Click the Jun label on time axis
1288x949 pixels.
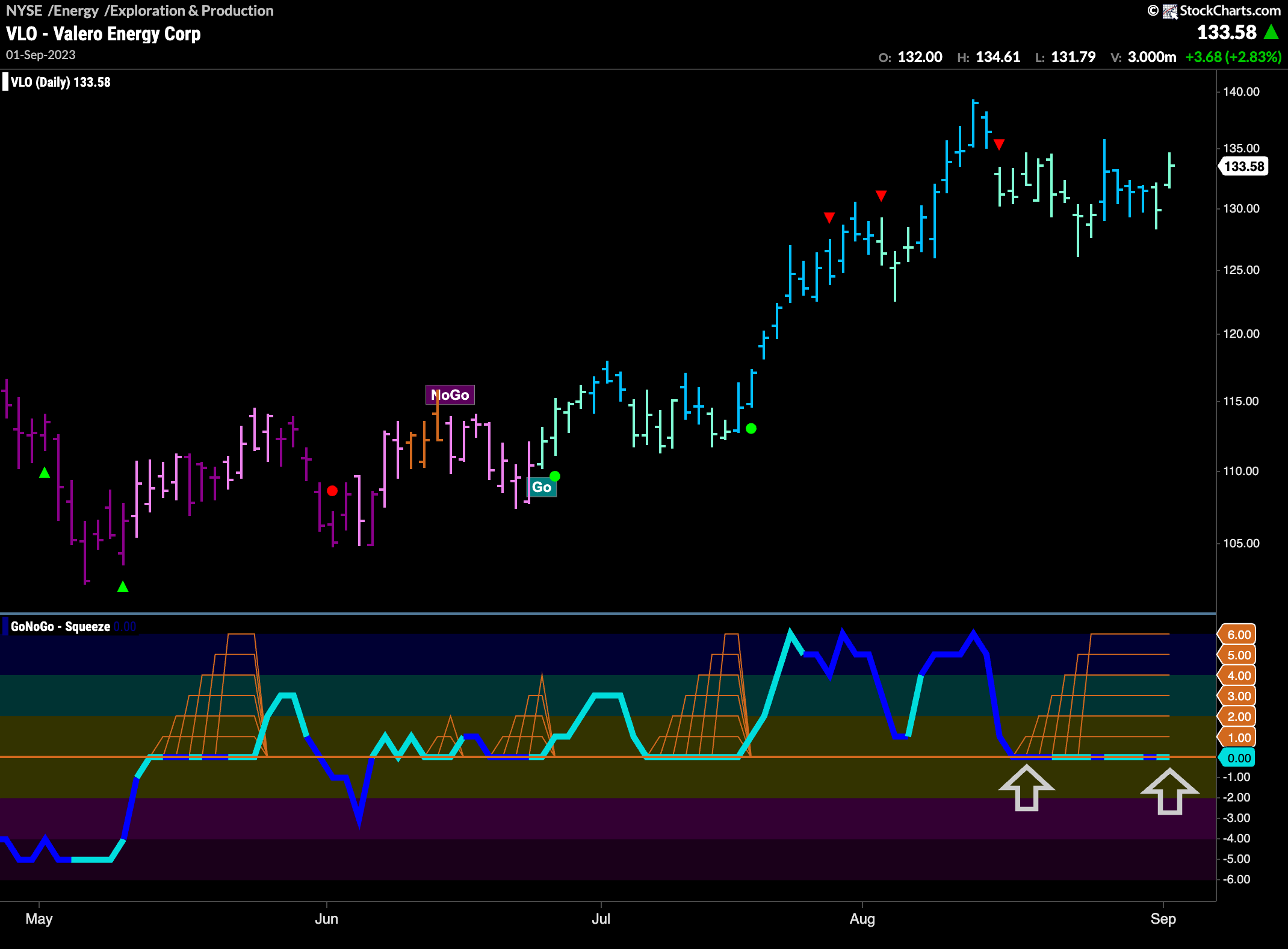pyautogui.click(x=327, y=919)
